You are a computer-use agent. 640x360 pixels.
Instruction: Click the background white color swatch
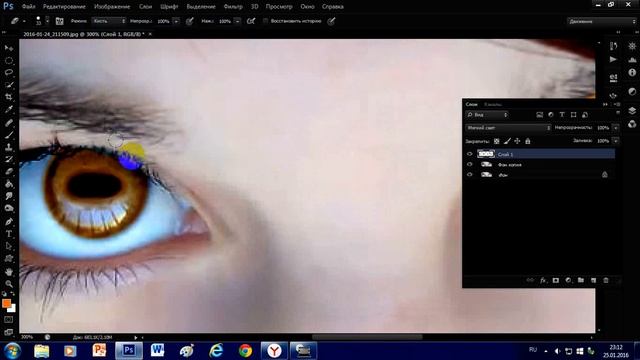coord(13,309)
